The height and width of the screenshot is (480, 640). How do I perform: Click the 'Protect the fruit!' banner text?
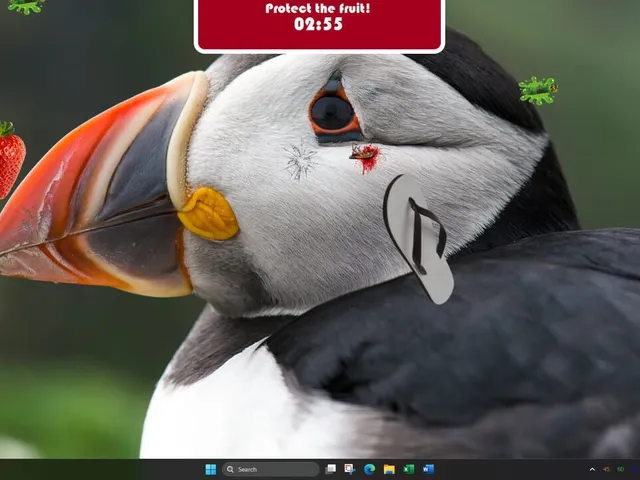[x=318, y=8]
